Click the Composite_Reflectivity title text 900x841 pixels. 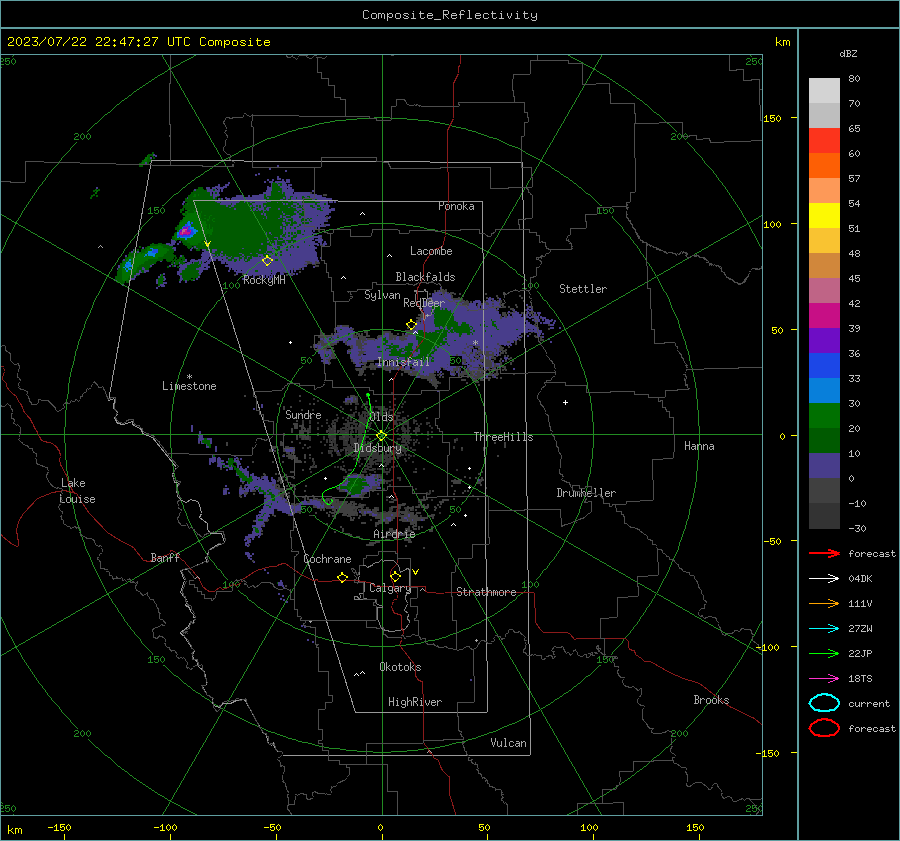pyautogui.click(x=450, y=15)
